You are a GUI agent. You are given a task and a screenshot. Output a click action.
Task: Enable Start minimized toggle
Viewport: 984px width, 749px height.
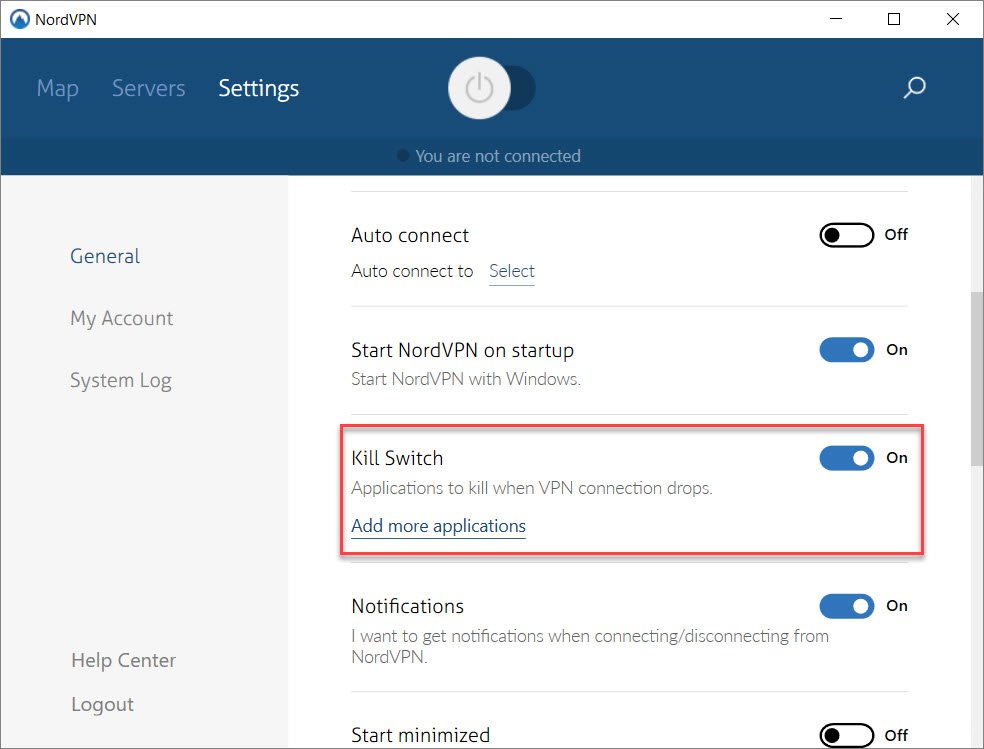847,735
